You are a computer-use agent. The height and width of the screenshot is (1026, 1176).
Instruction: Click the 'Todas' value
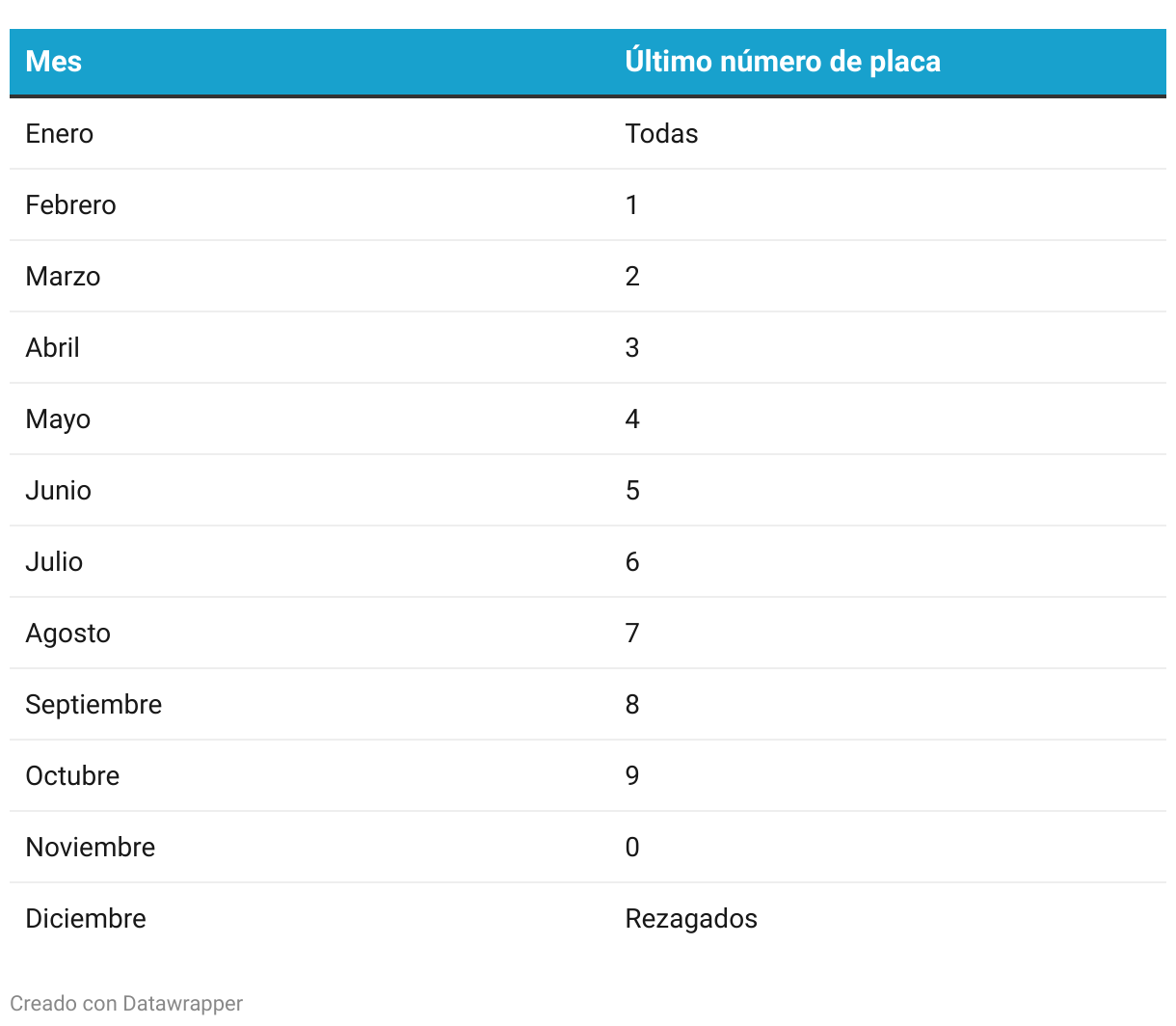coord(661,133)
